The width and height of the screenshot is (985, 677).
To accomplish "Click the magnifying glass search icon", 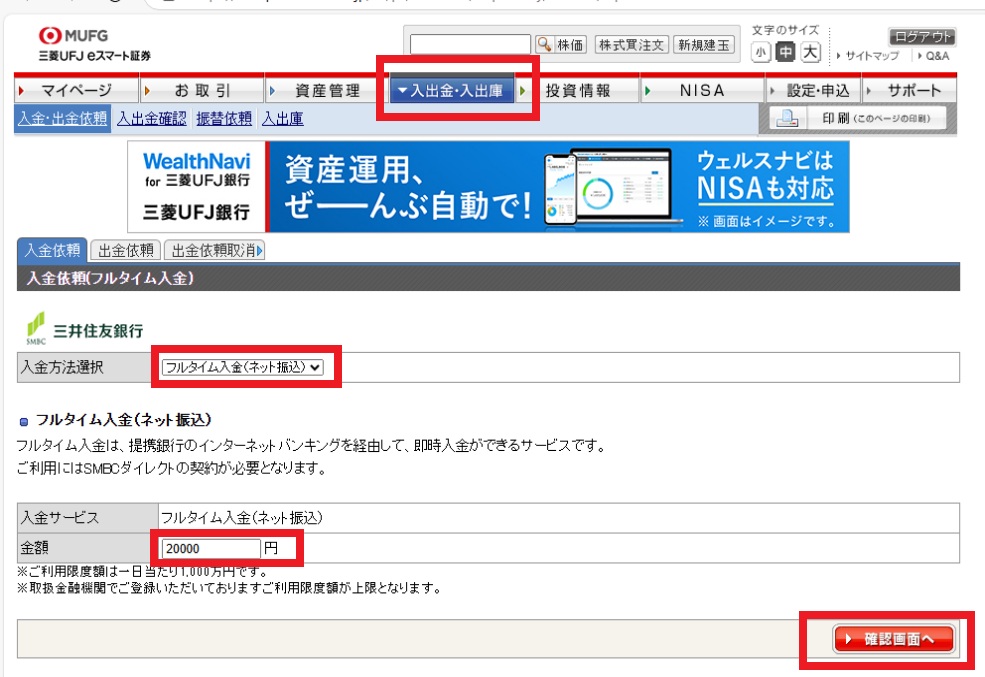I will pos(544,45).
